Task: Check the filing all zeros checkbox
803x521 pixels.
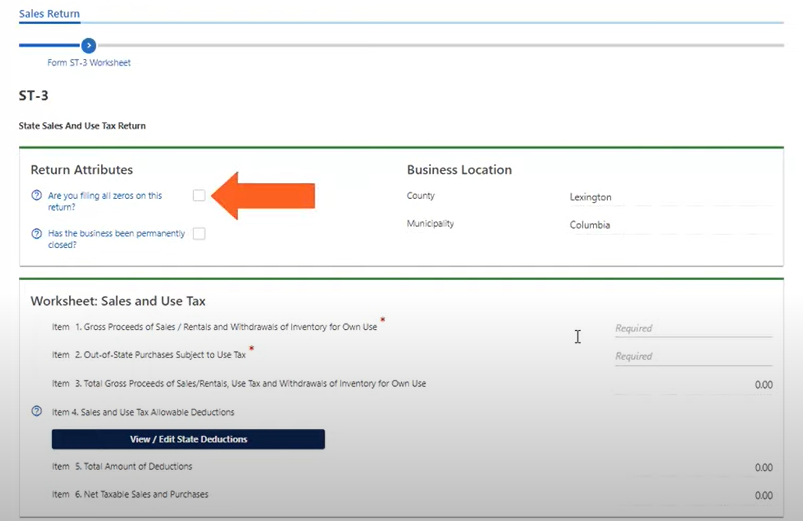Action: [x=199, y=195]
